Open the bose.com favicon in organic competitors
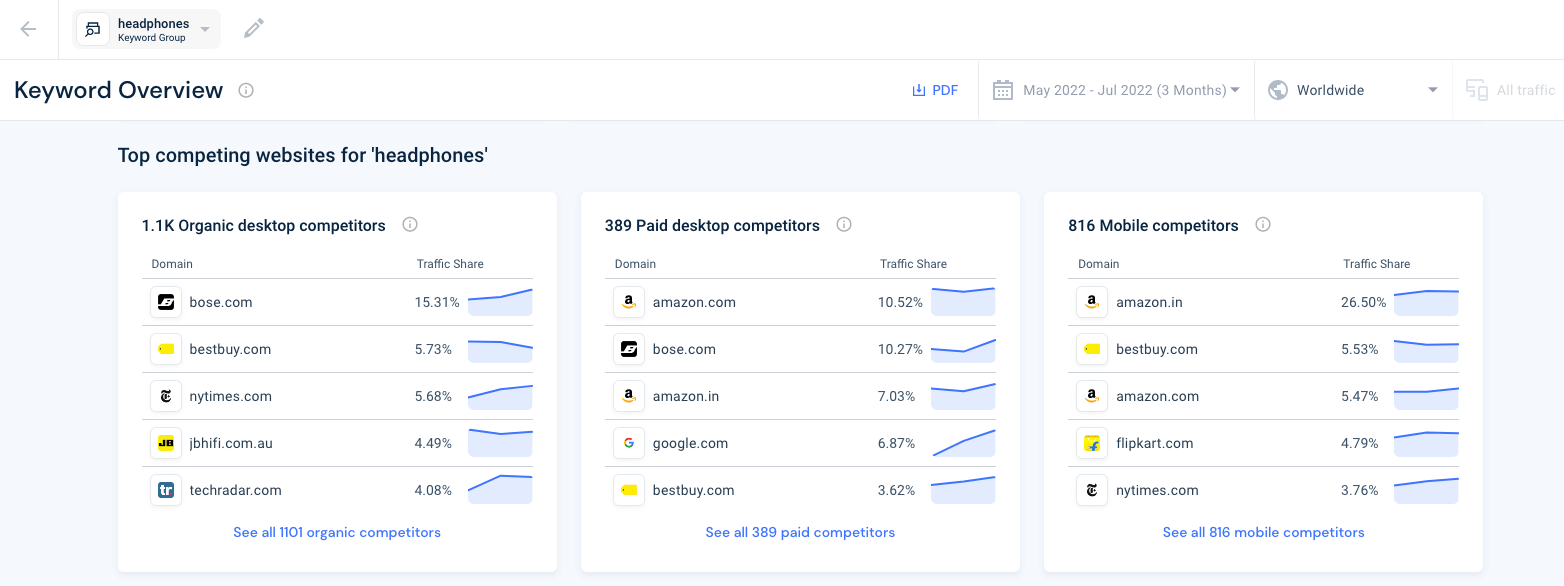1564x586 pixels. click(166, 301)
